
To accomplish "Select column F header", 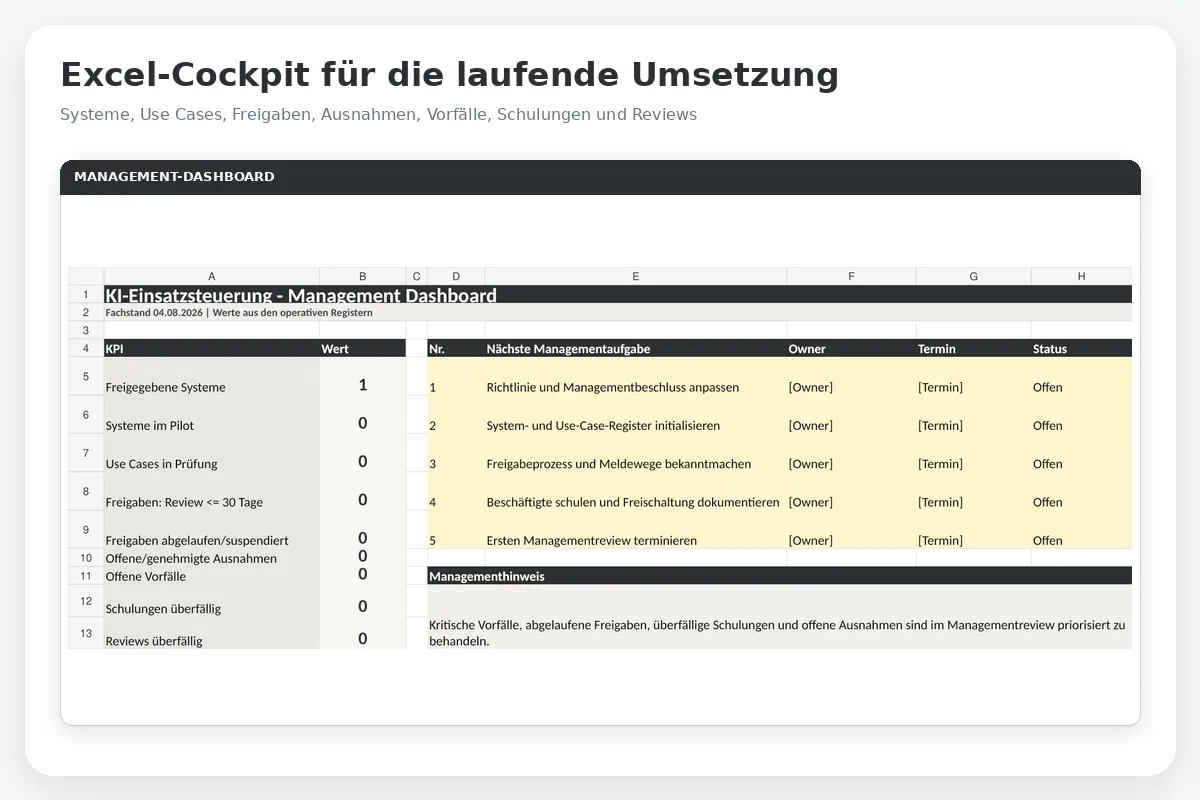I will point(851,276).
